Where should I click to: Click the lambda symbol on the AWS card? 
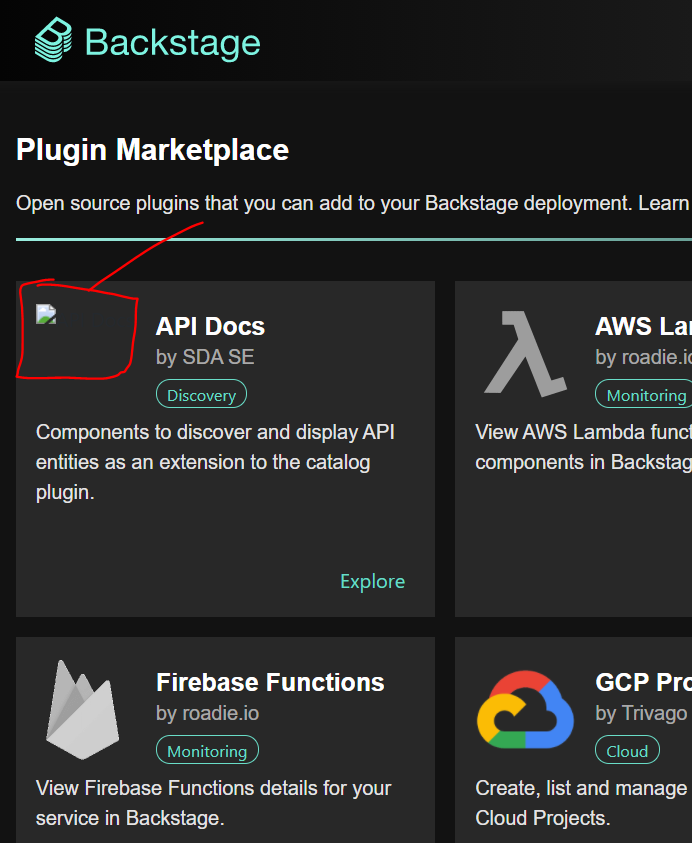[x=524, y=352]
